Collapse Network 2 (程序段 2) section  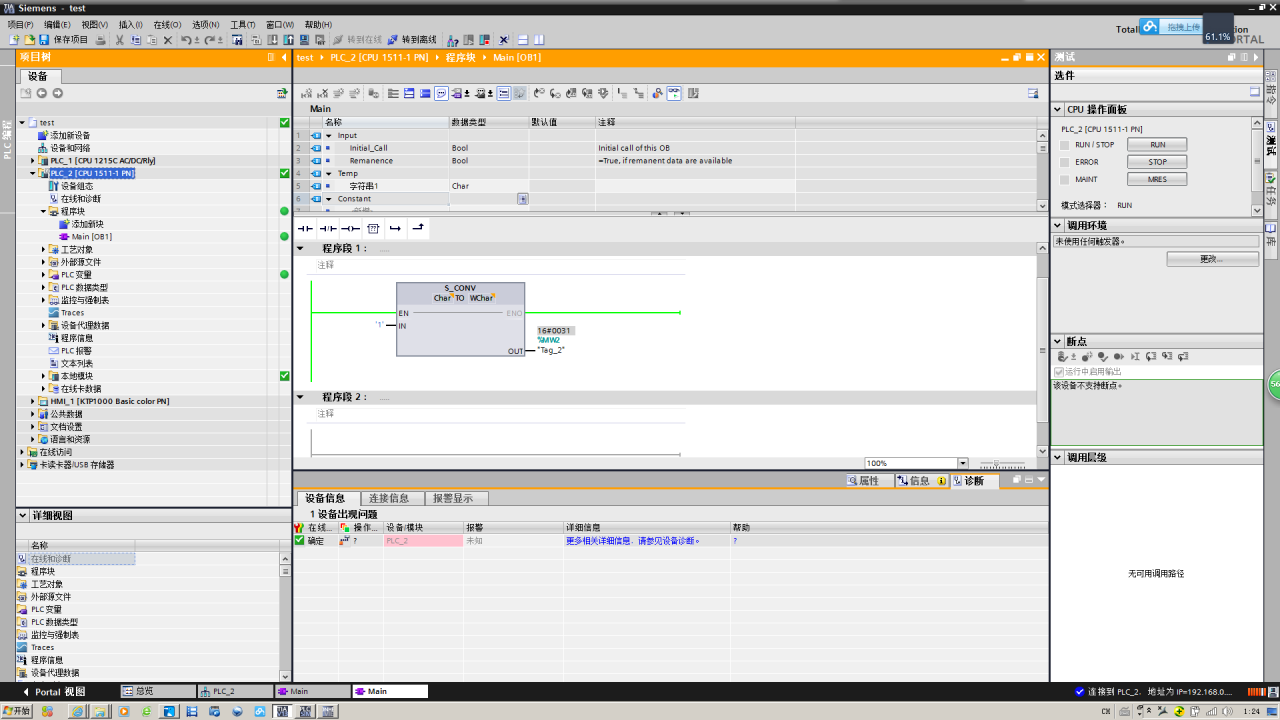(x=301, y=397)
